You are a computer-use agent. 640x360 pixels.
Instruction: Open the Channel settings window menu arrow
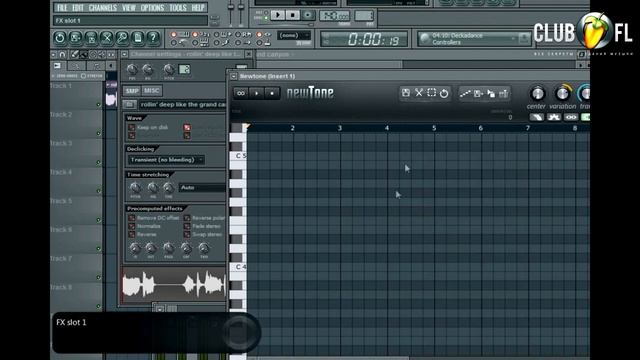(124, 54)
